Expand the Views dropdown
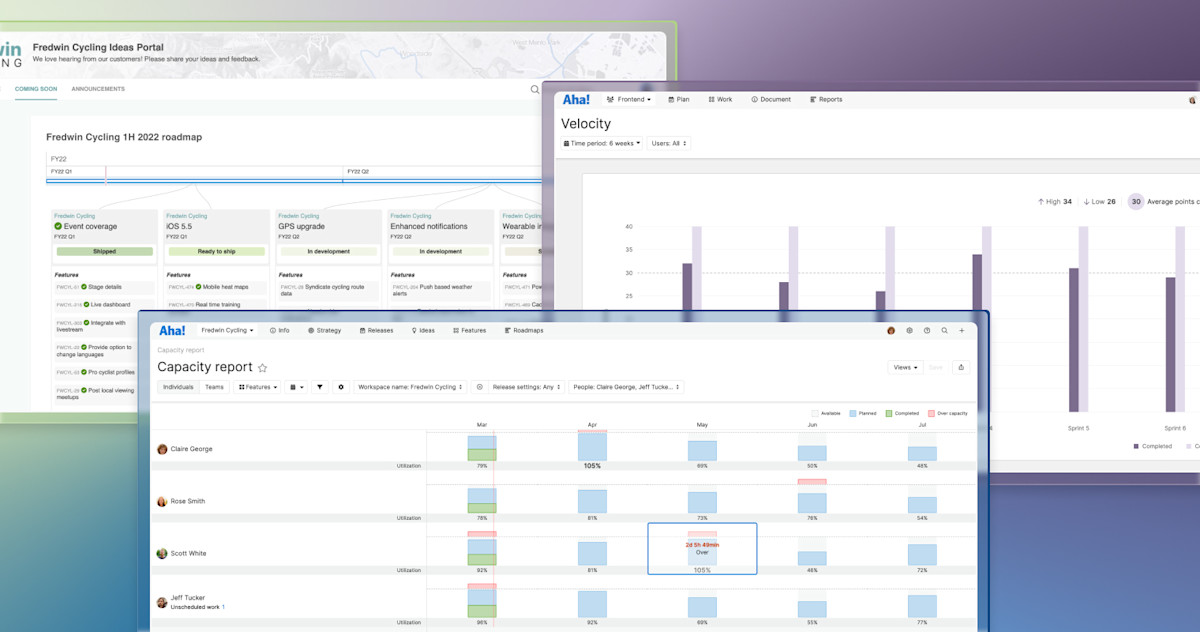 (906, 367)
